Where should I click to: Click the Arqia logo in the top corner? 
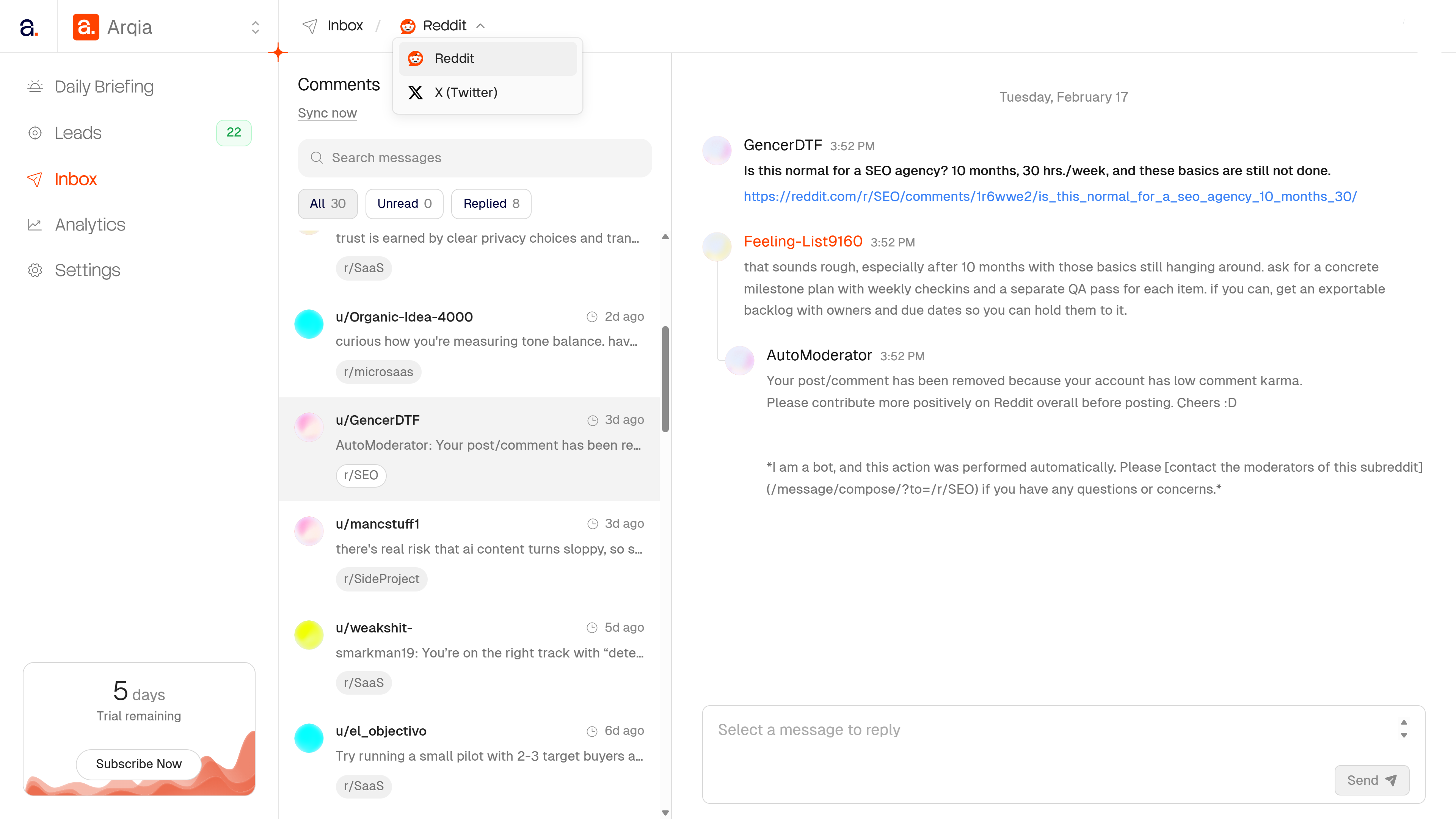click(x=85, y=26)
